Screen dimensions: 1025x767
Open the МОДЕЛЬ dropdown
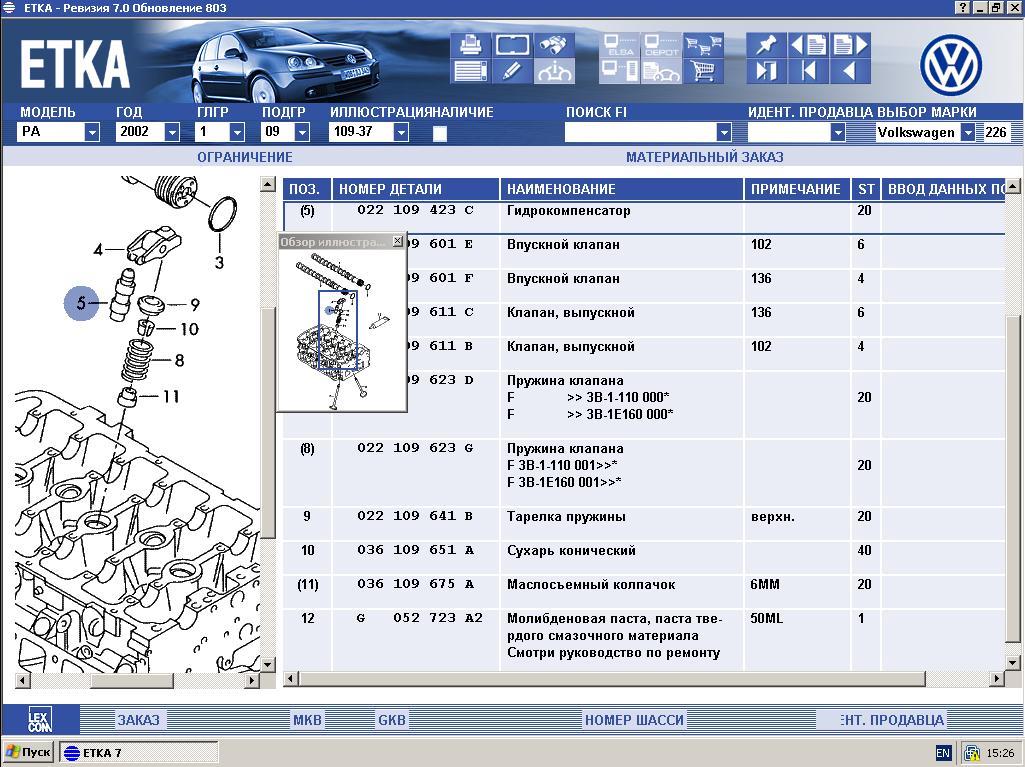click(x=92, y=132)
